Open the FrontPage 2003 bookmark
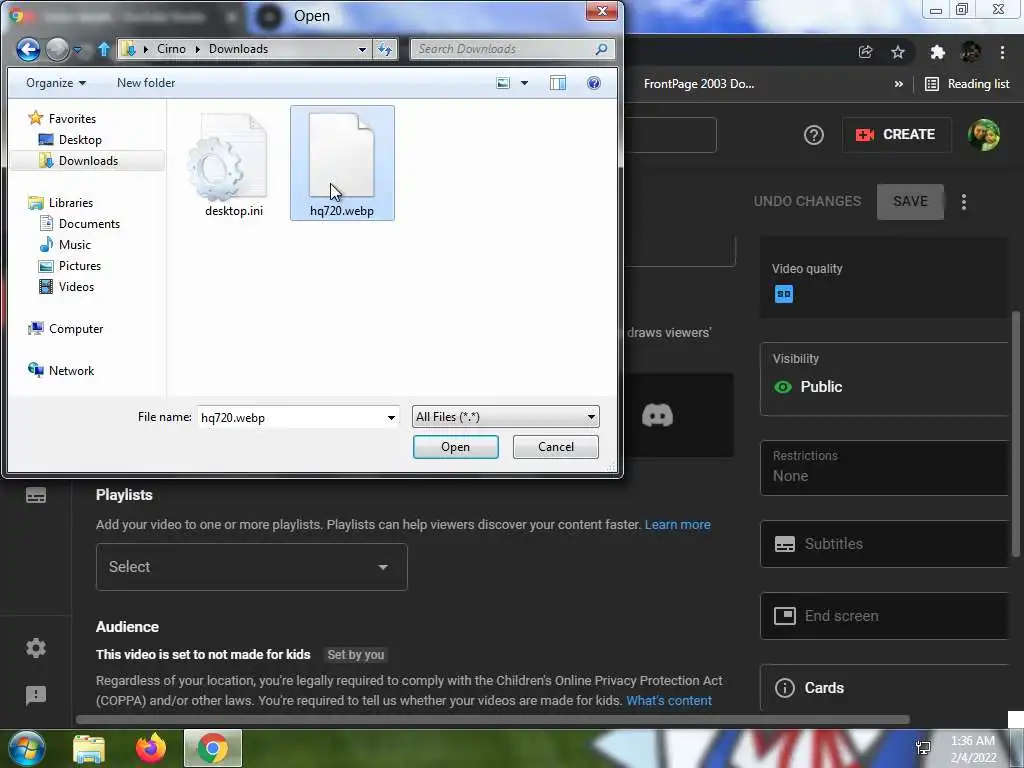This screenshot has width=1024, height=768. 699,84
